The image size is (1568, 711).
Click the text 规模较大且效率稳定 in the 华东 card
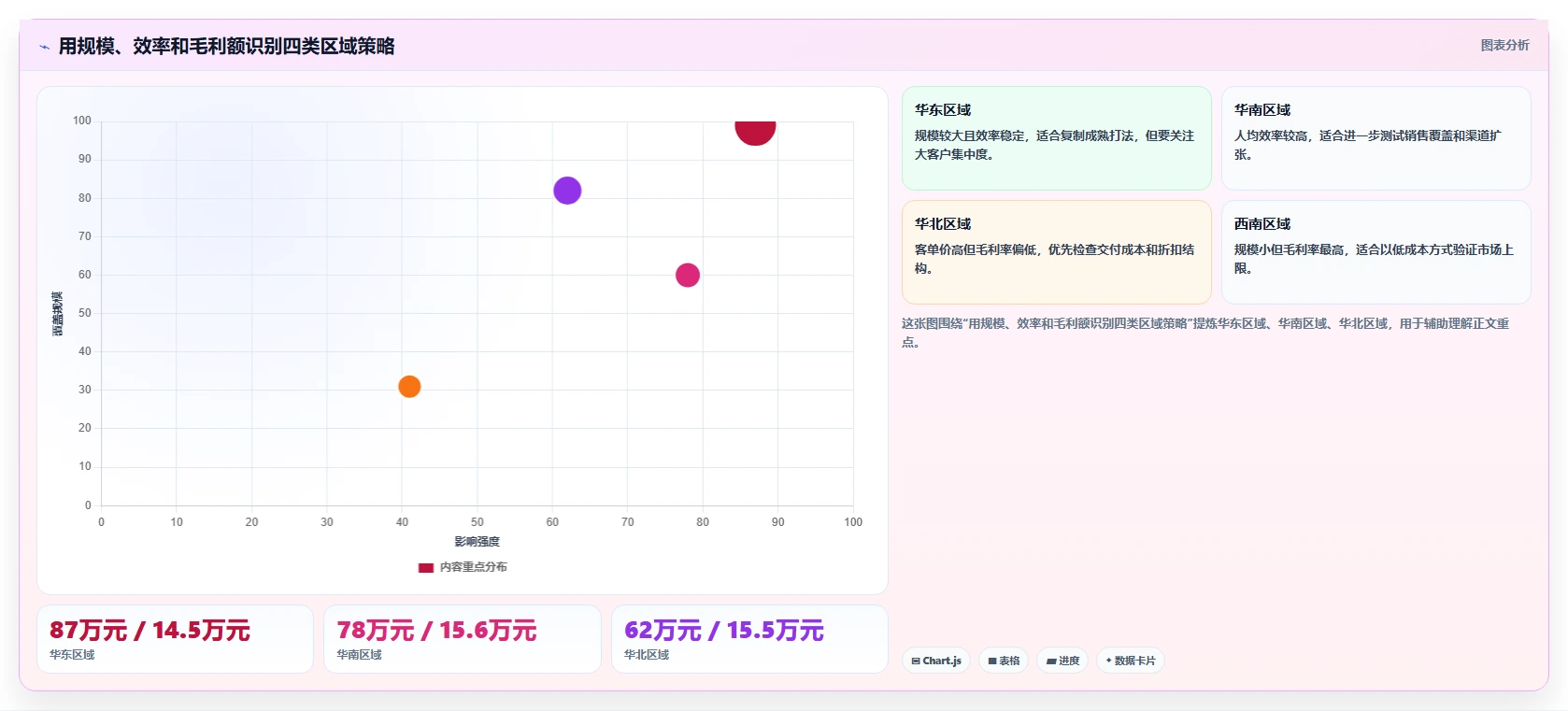[970, 135]
